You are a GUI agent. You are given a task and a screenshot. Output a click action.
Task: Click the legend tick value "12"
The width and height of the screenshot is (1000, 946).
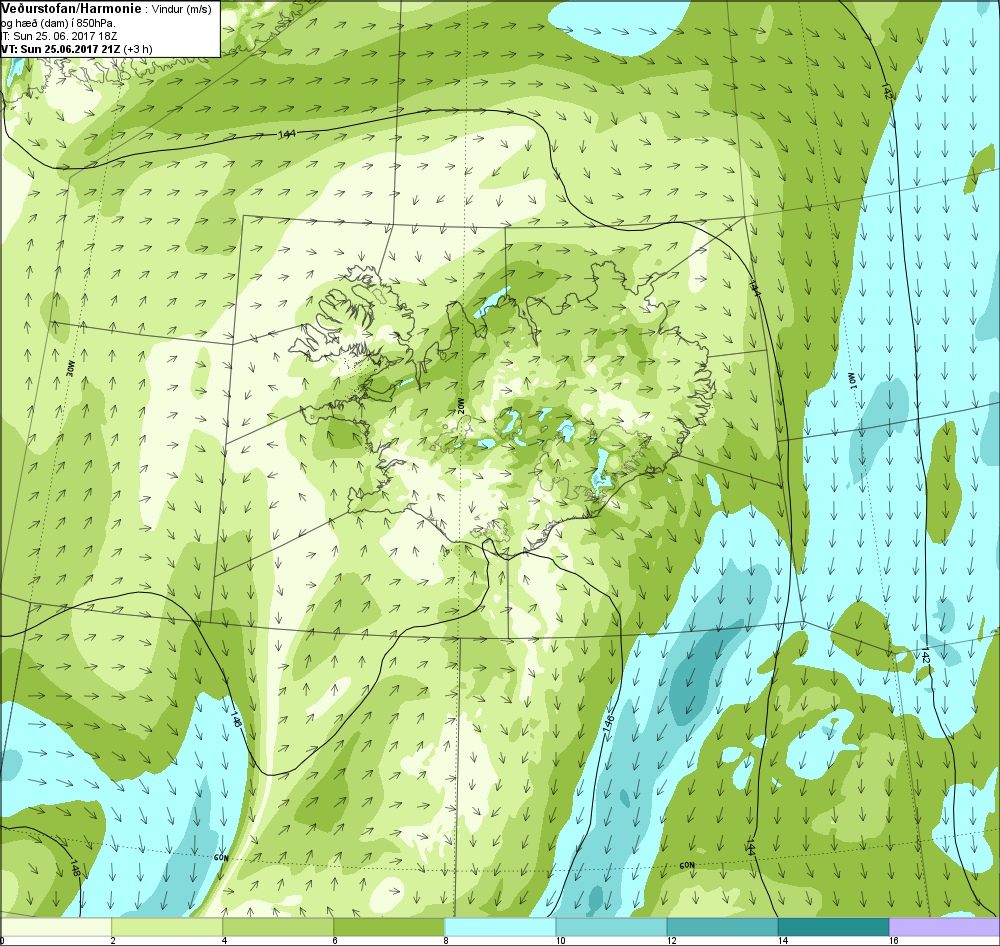tap(670, 940)
